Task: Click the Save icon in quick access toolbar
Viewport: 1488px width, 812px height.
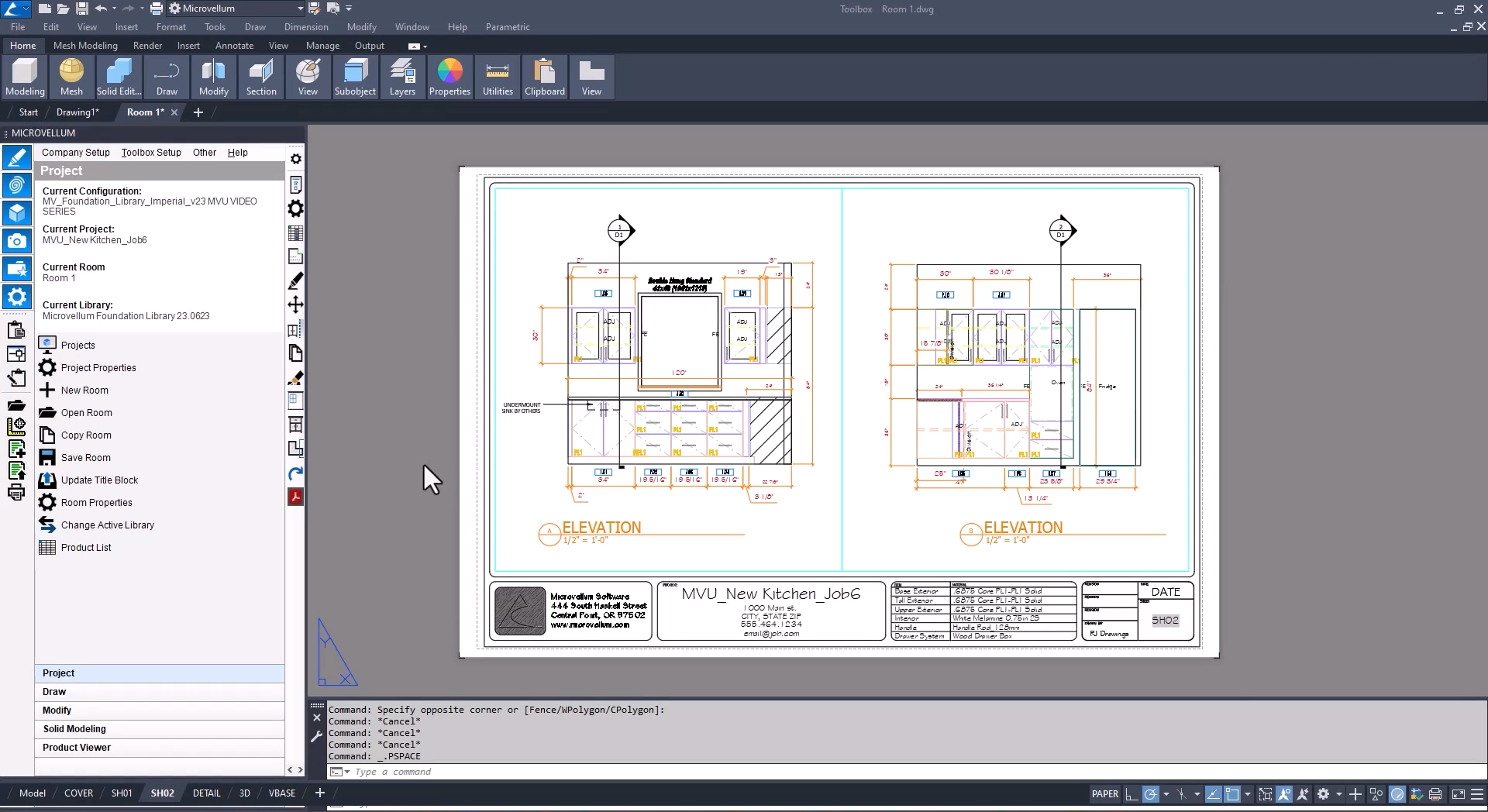Action: (x=81, y=9)
